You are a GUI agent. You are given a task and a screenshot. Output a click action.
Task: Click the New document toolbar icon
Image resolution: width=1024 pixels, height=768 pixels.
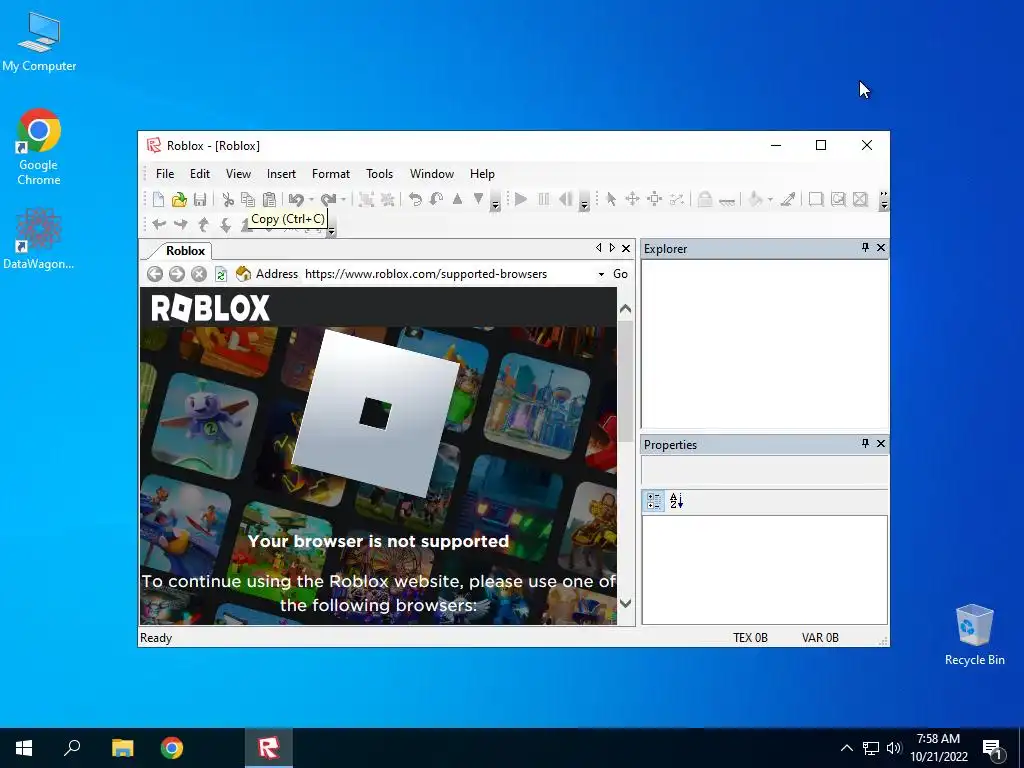(x=158, y=199)
